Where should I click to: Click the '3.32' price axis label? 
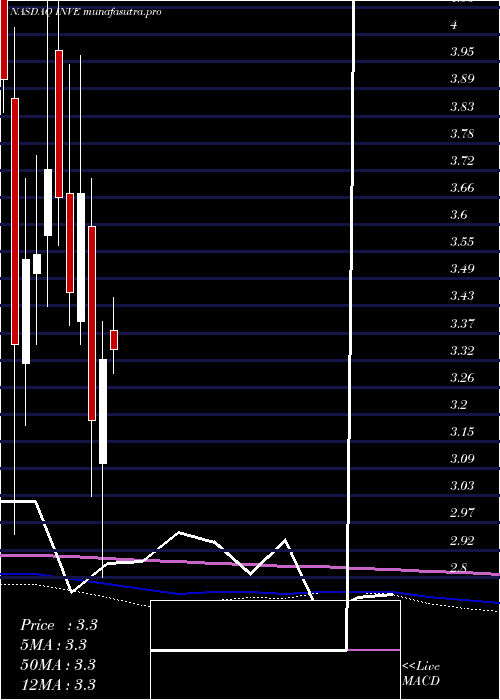(x=462, y=350)
